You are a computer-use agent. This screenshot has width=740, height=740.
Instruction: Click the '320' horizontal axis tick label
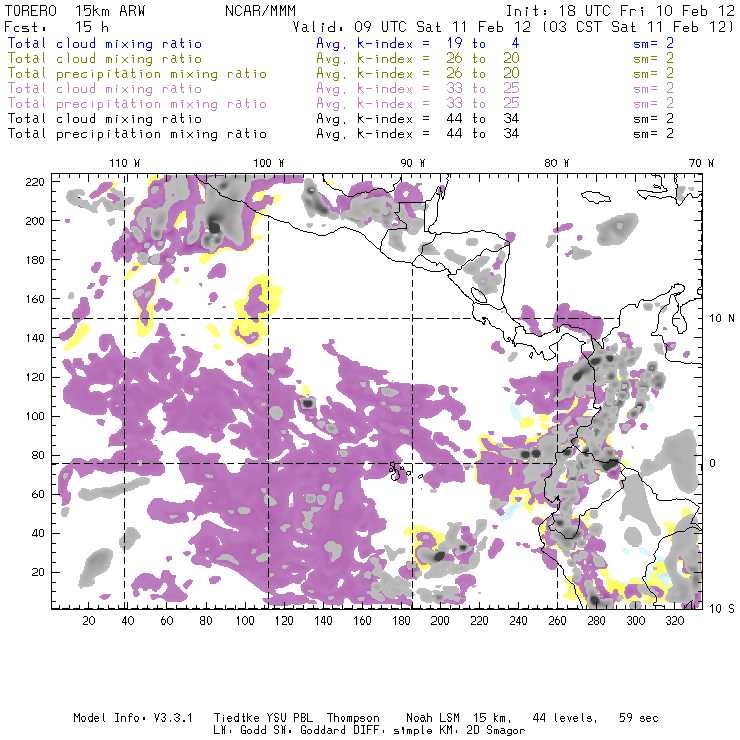(674, 621)
